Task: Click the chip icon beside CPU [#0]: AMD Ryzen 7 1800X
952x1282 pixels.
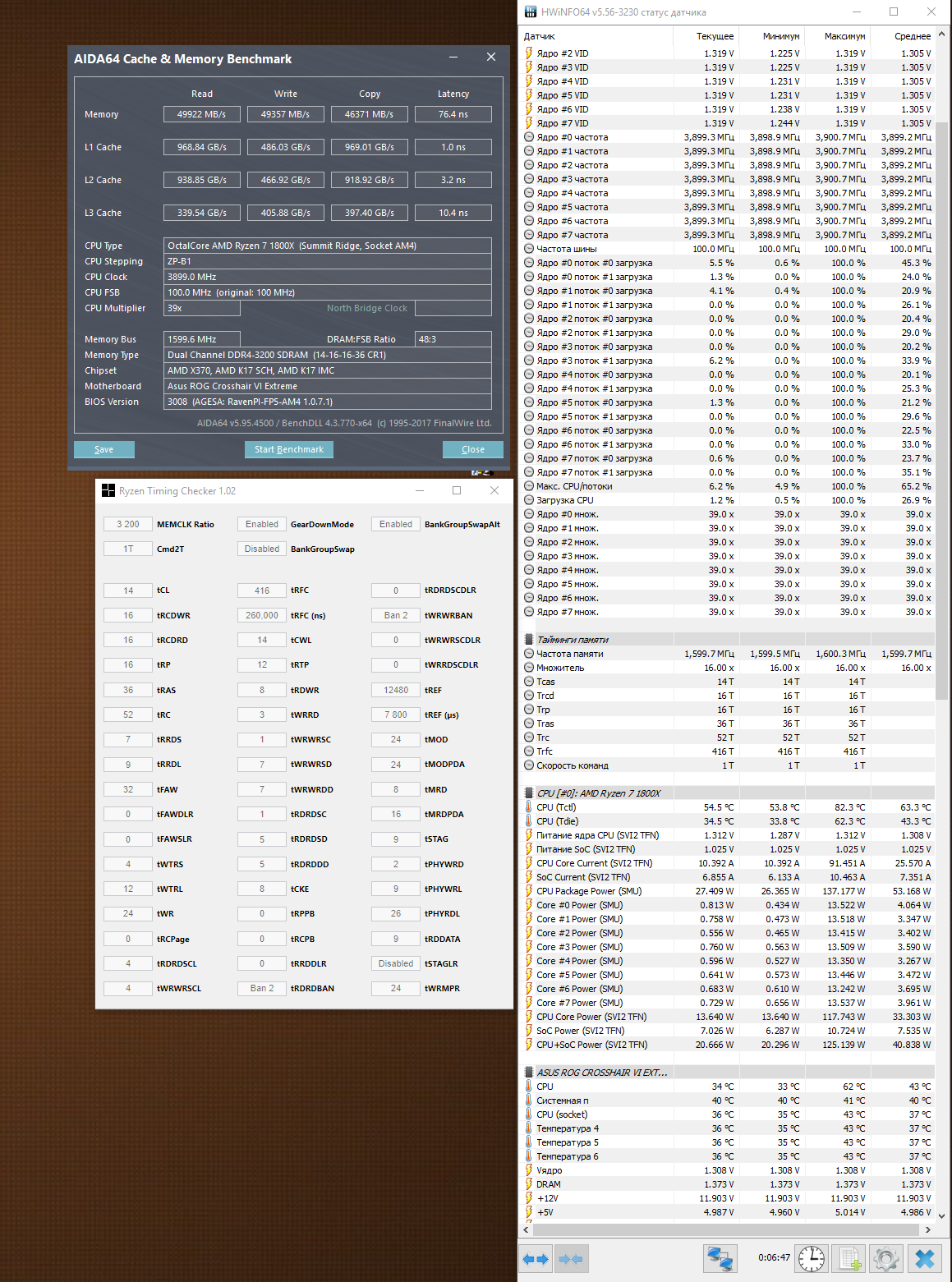Action: [x=529, y=793]
